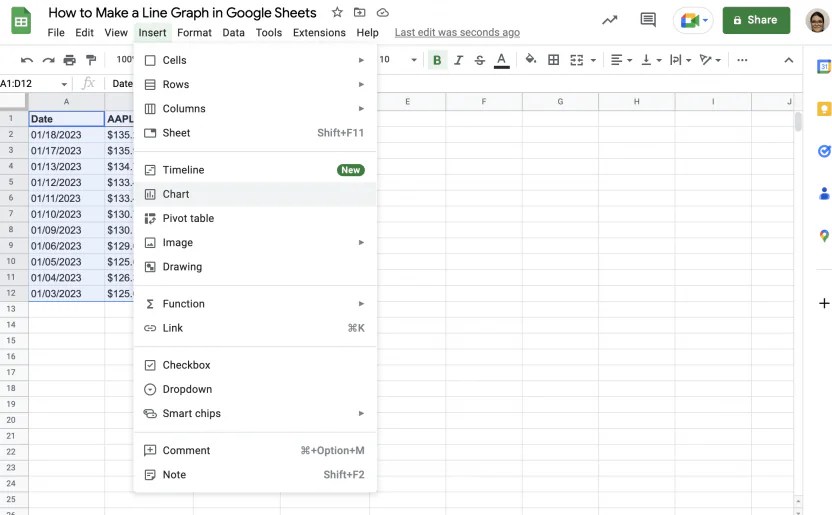Viewport: 832px width, 515px height.
Task: Select Chart from Insert menu
Action: [255, 194]
